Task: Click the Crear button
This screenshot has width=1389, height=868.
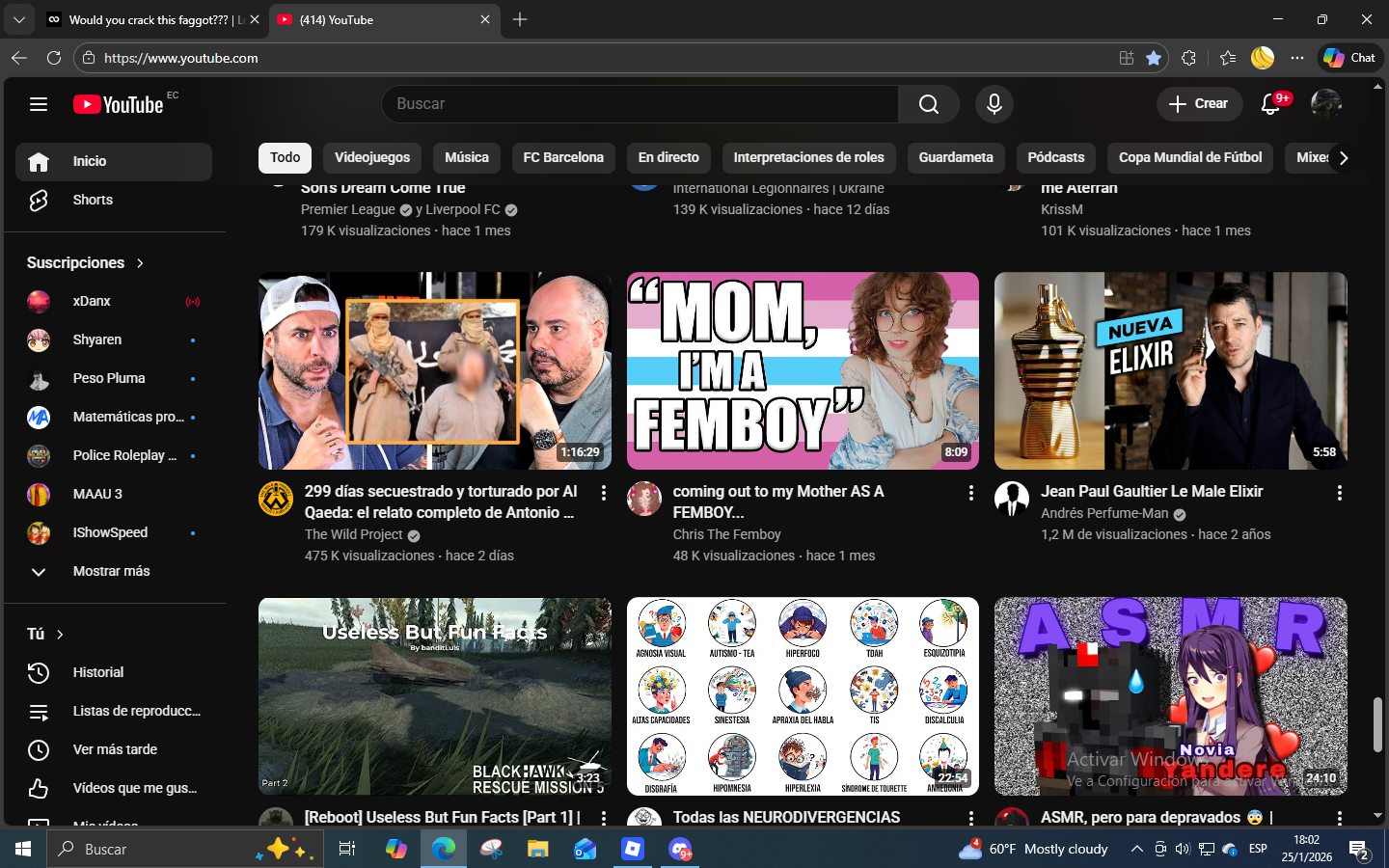Action: tap(1199, 104)
